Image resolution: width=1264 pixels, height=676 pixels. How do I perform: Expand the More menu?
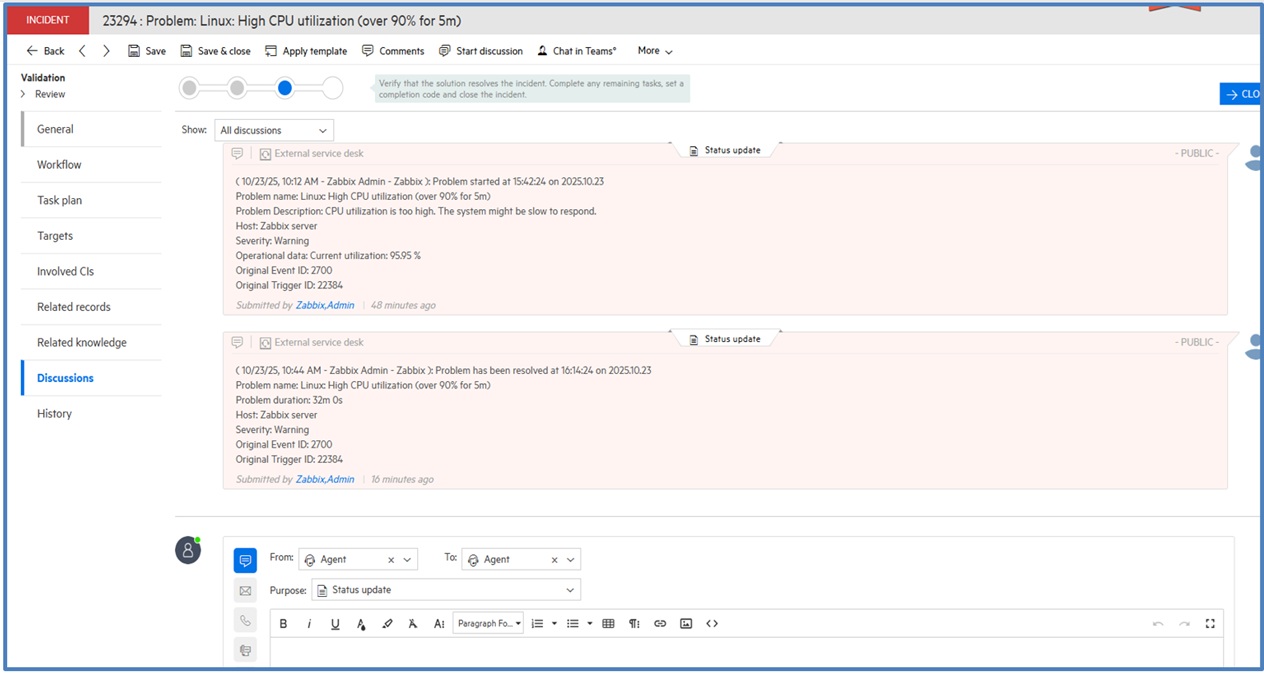pyautogui.click(x=655, y=51)
